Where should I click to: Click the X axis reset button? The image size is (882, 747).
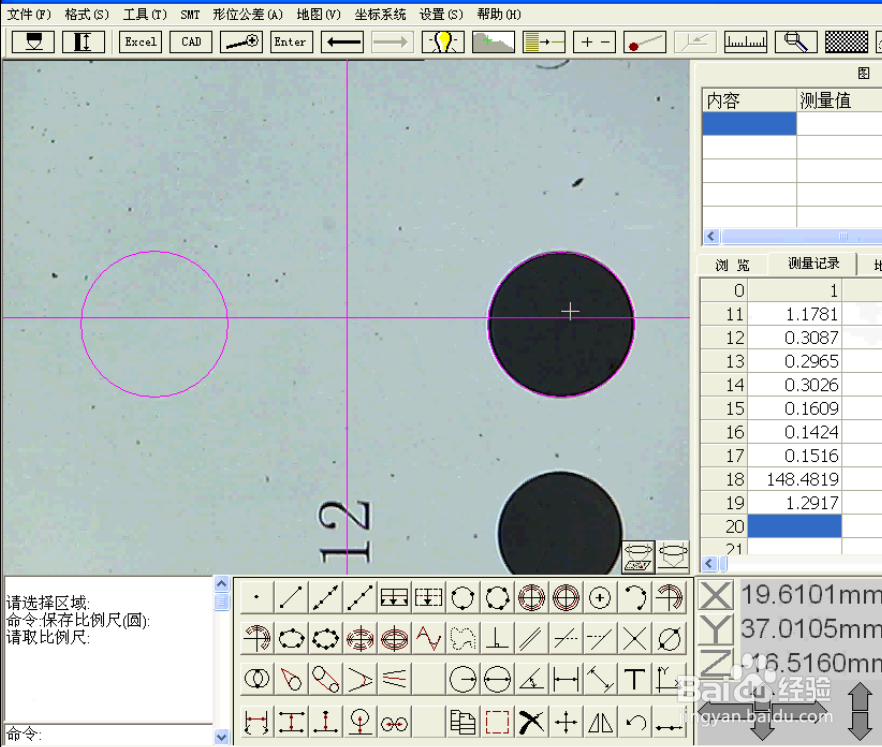point(716,595)
